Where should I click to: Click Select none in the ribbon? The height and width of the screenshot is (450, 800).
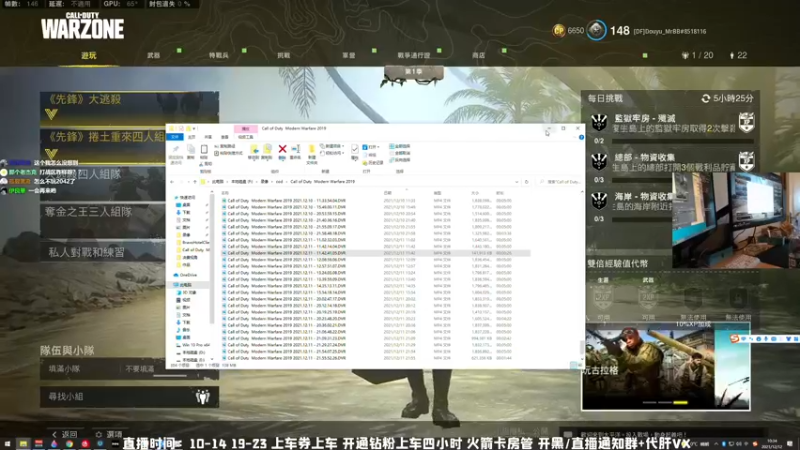pos(399,153)
